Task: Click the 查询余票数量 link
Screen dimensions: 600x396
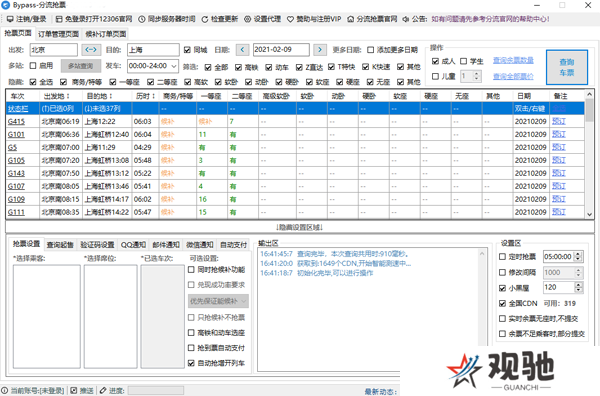Action: coord(513,60)
